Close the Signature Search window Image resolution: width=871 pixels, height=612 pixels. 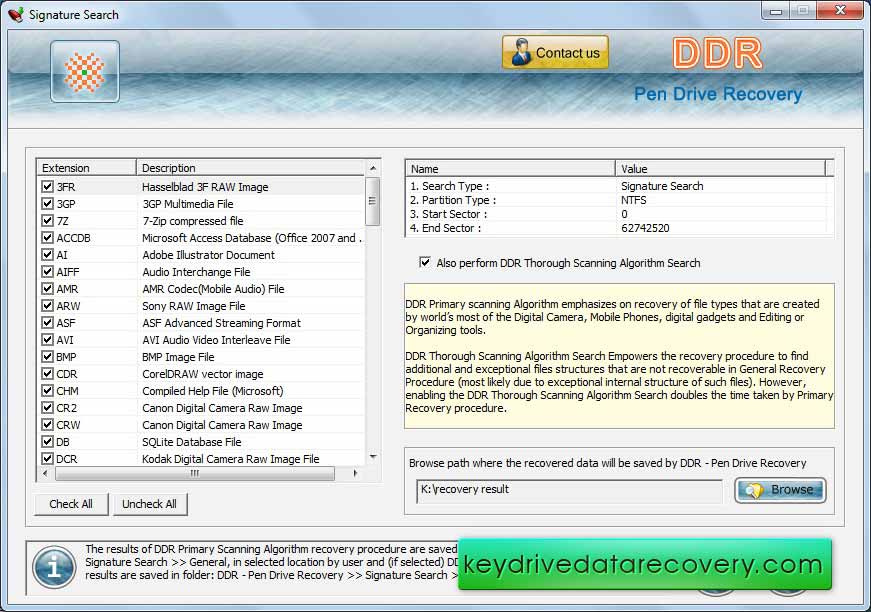pos(840,11)
